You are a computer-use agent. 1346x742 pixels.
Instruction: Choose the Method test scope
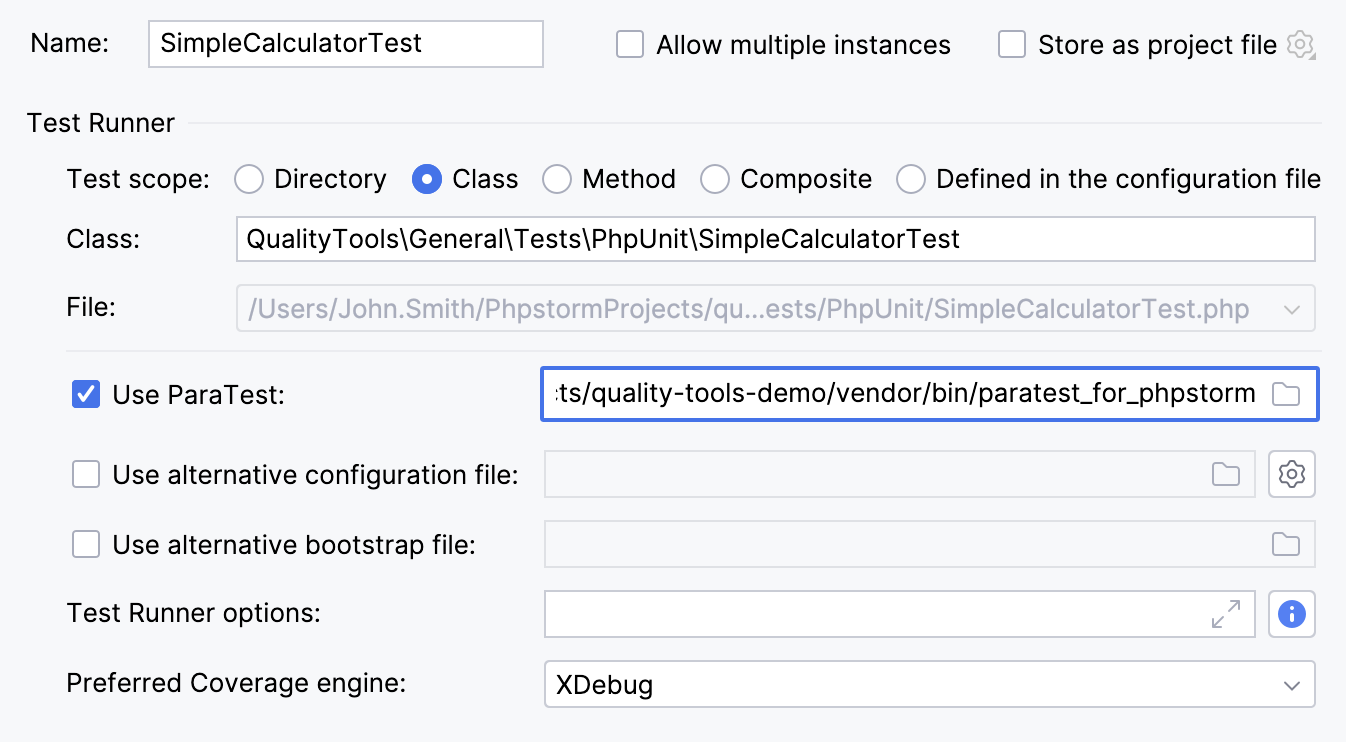point(556,179)
